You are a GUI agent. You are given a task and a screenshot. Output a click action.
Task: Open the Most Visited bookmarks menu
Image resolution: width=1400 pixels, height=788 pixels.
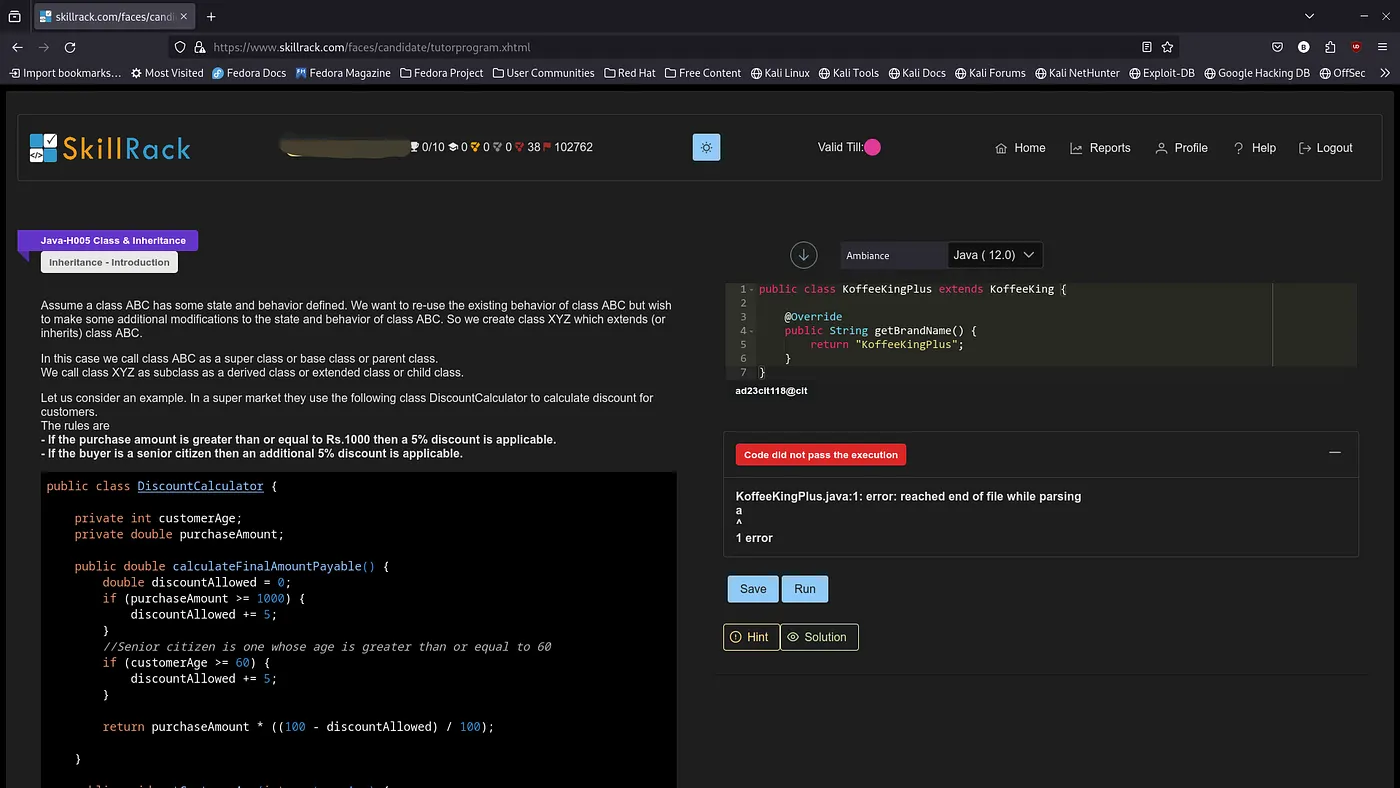[166, 73]
